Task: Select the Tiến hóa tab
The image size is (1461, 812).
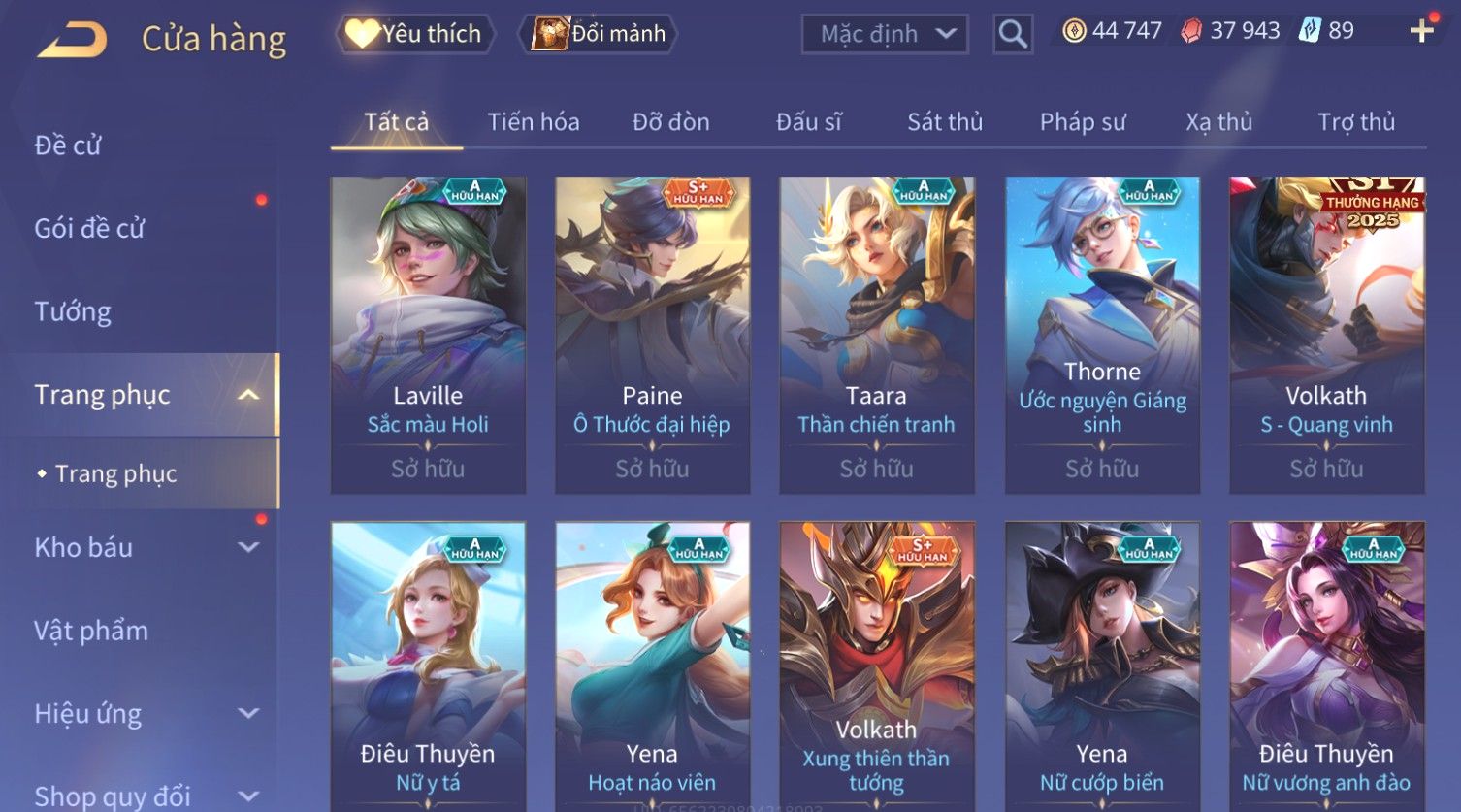Action: 534,122
